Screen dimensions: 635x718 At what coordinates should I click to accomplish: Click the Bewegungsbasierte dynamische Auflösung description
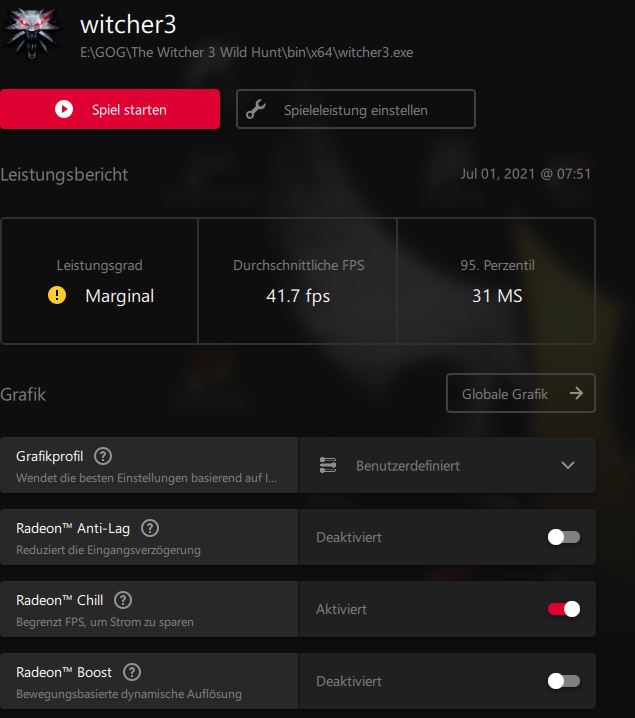[129, 694]
